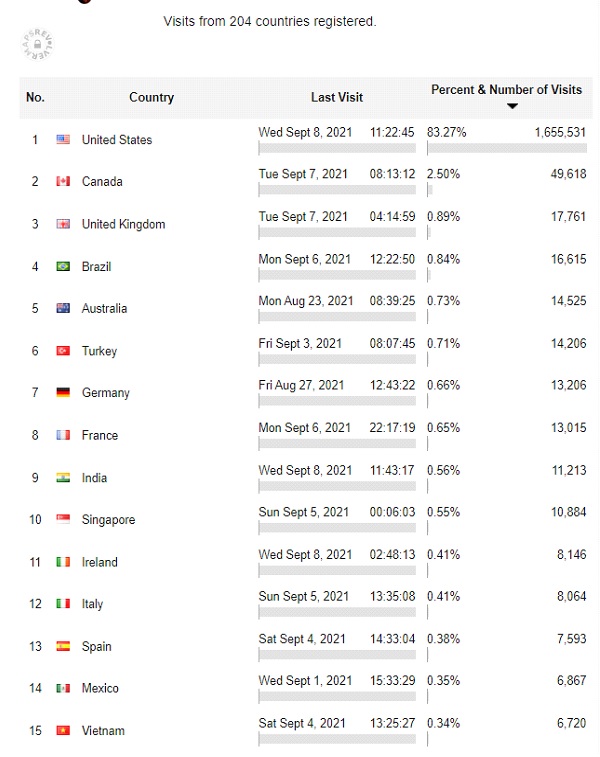Click the Percent & Number of Visits header
Screen dimensions: 600x757
tap(506, 89)
